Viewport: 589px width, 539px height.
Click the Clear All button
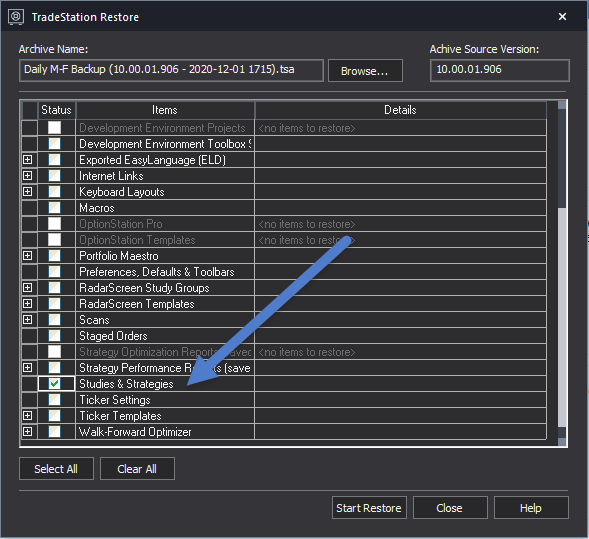(137, 469)
